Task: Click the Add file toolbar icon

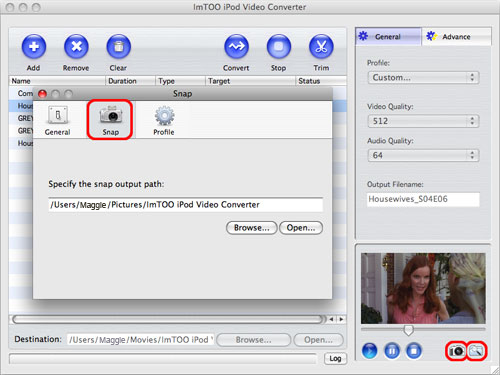Action: [x=34, y=47]
